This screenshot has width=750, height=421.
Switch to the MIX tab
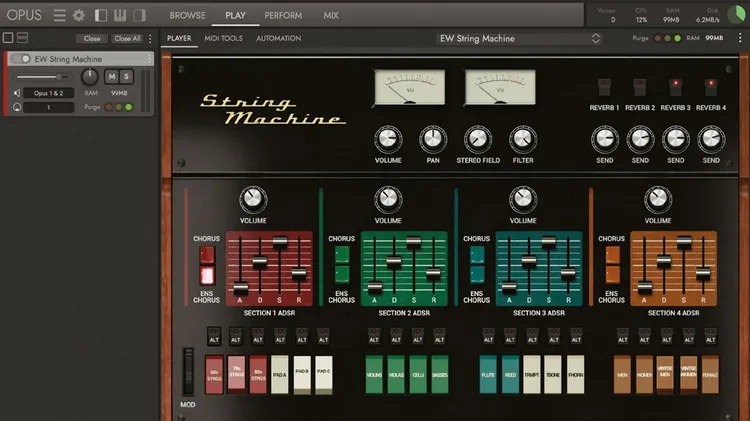331,15
